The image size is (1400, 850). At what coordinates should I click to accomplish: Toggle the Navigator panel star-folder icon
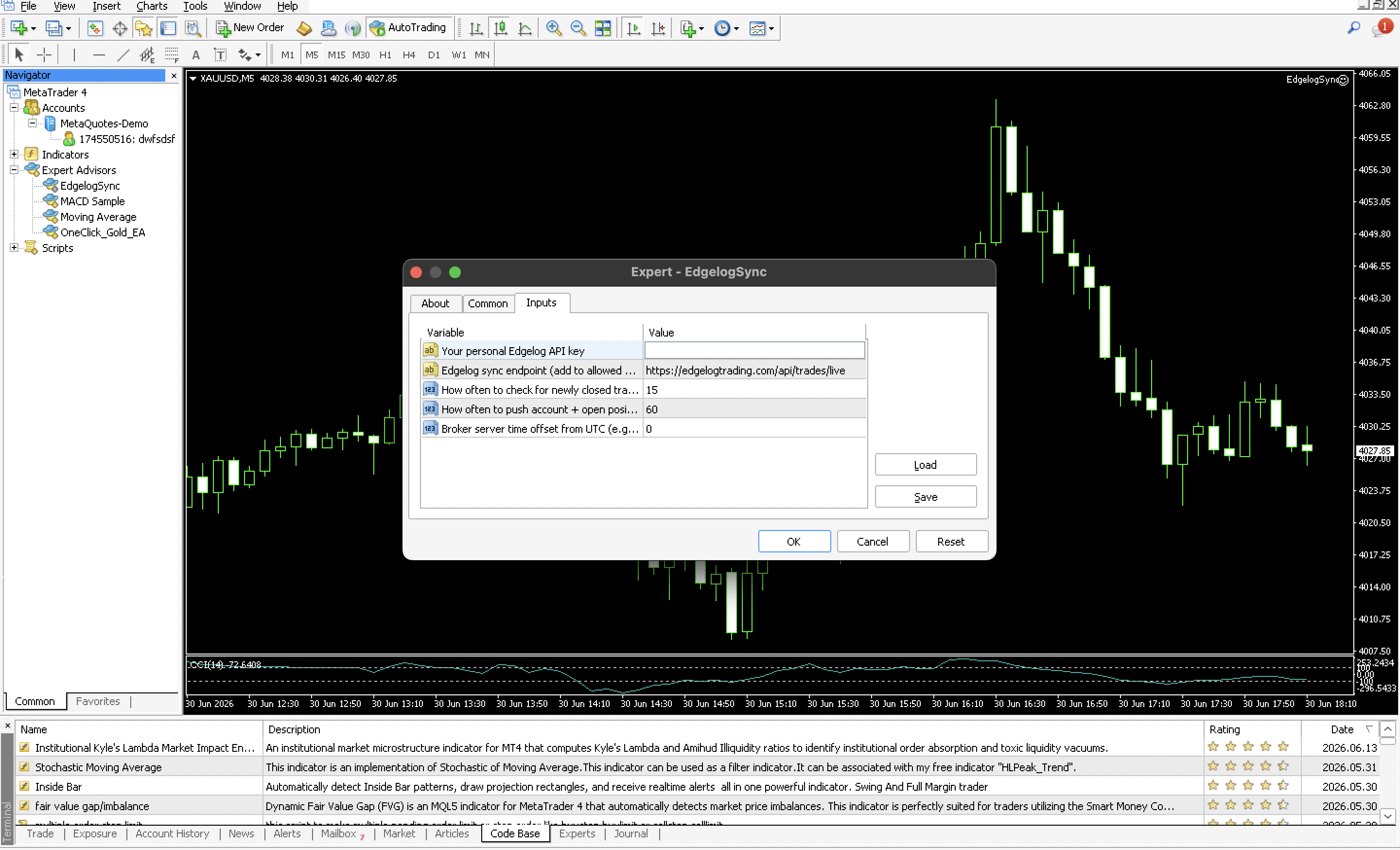(x=144, y=28)
